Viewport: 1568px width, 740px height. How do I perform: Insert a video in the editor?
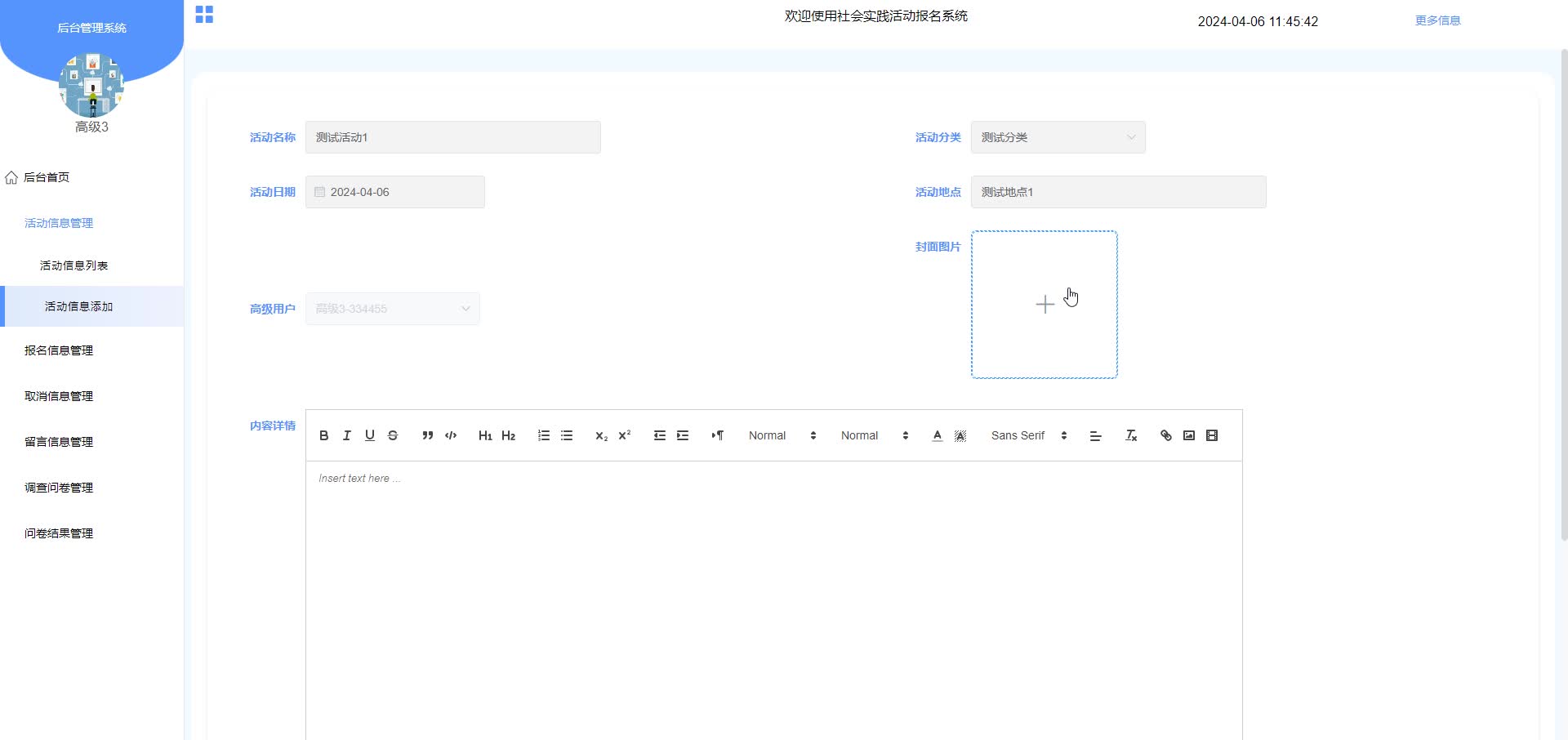[1212, 435]
